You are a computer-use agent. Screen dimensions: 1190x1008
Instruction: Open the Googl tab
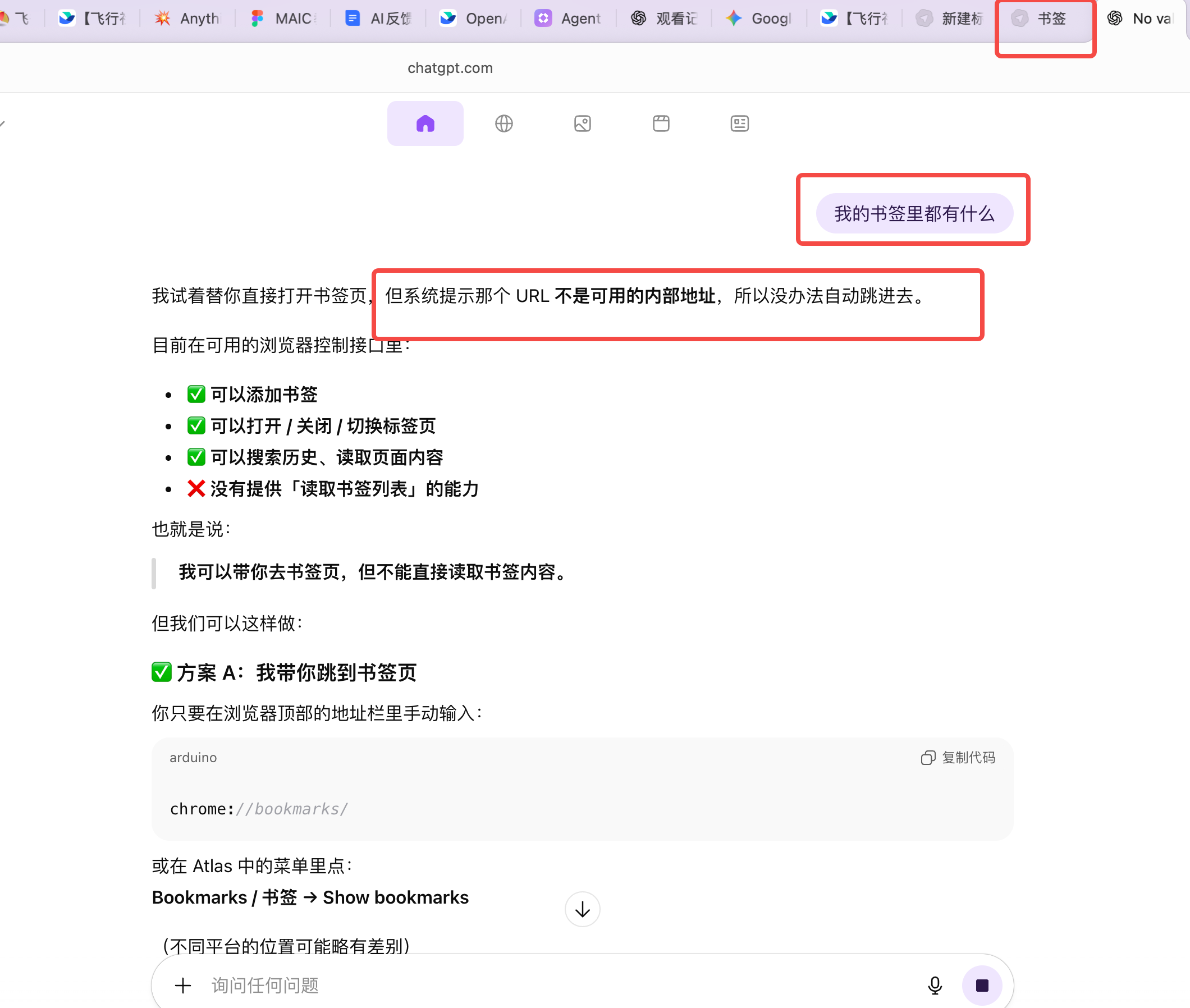[759, 19]
